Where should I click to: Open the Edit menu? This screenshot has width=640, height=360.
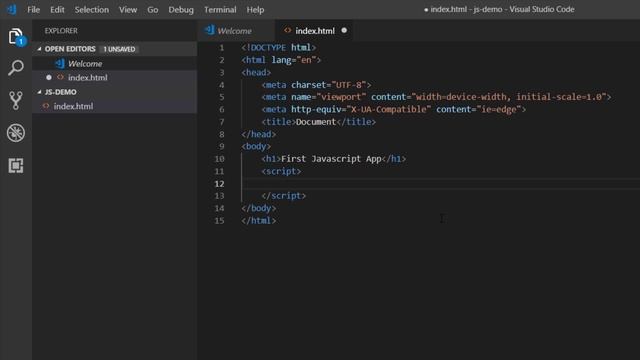[x=57, y=9]
